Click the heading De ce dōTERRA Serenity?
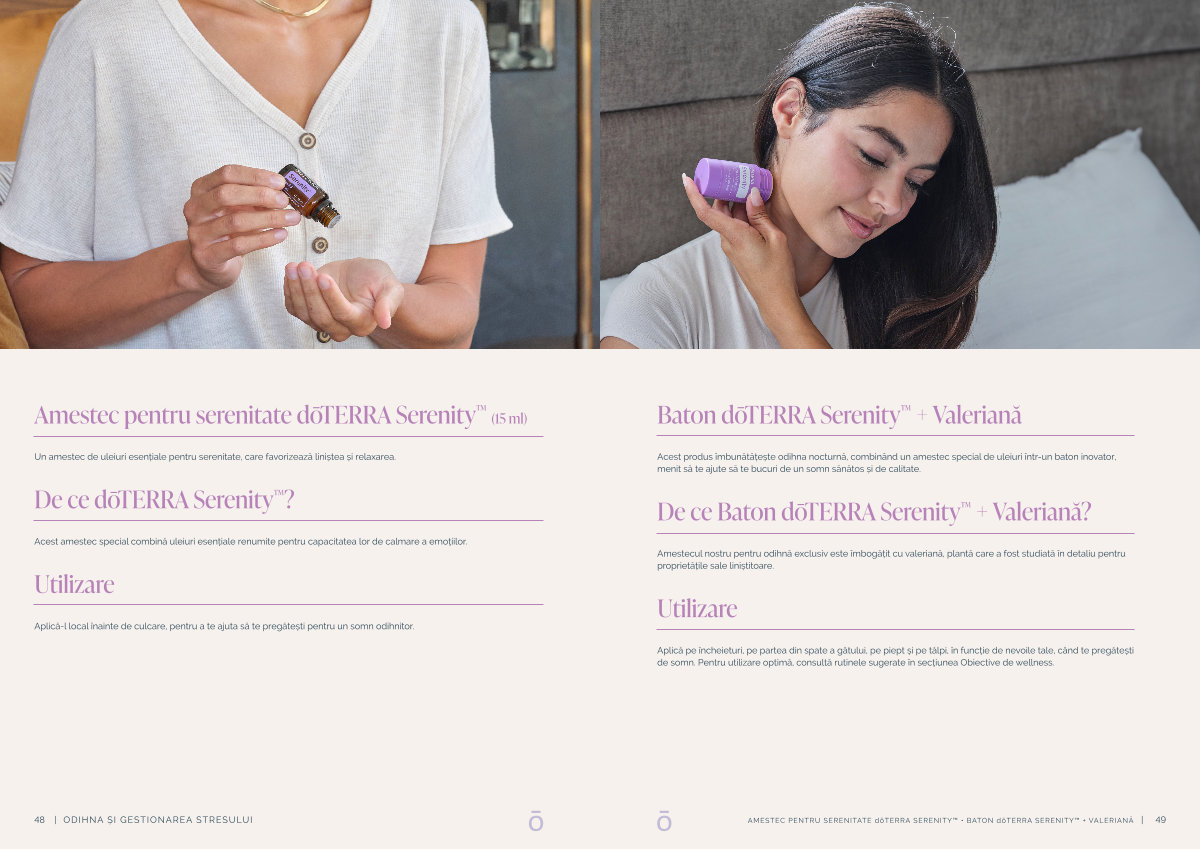This screenshot has width=1200, height=849. click(164, 499)
